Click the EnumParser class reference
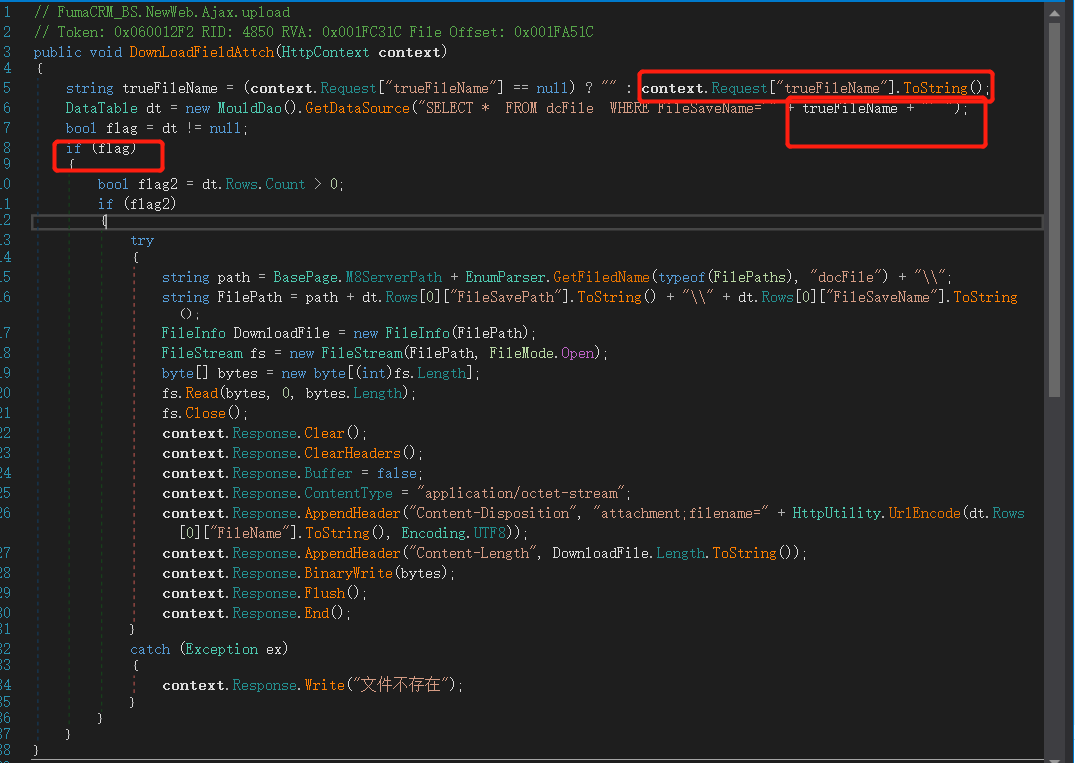 click(x=505, y=277)
